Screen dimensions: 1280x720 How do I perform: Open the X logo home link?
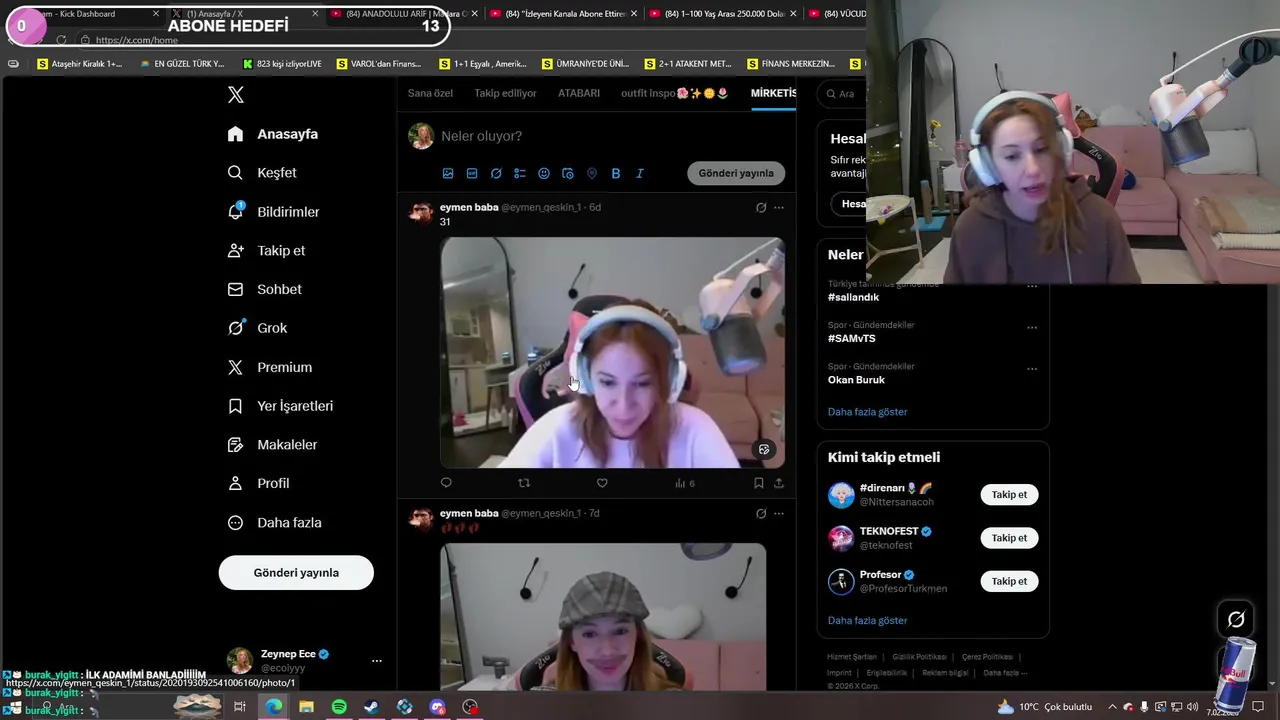pos(236,95)
